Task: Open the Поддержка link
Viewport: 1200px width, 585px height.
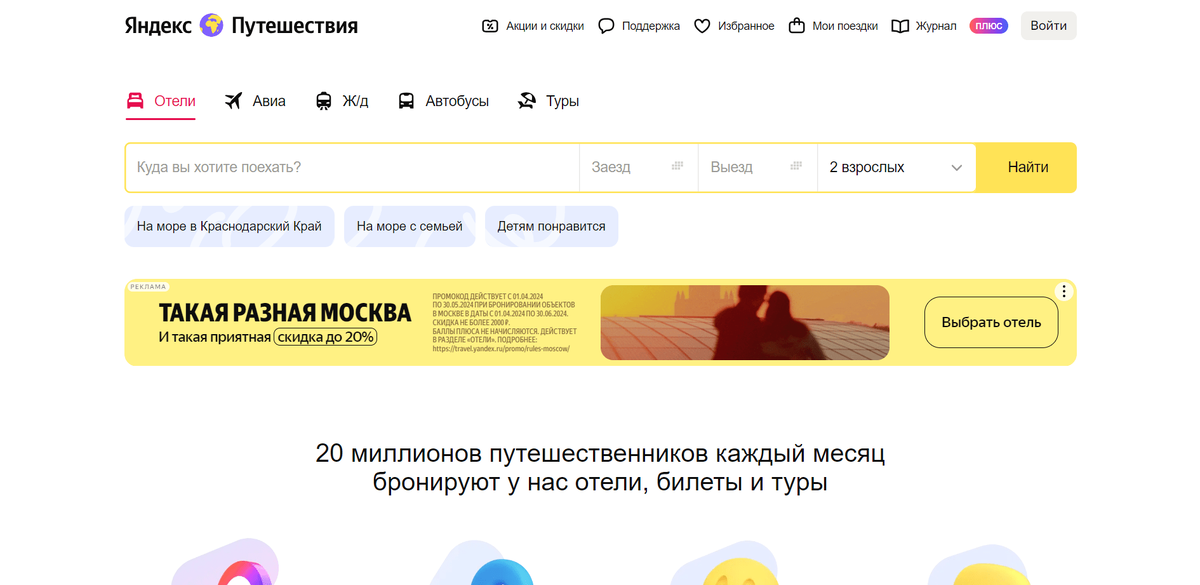Action: tap(651, 26)
